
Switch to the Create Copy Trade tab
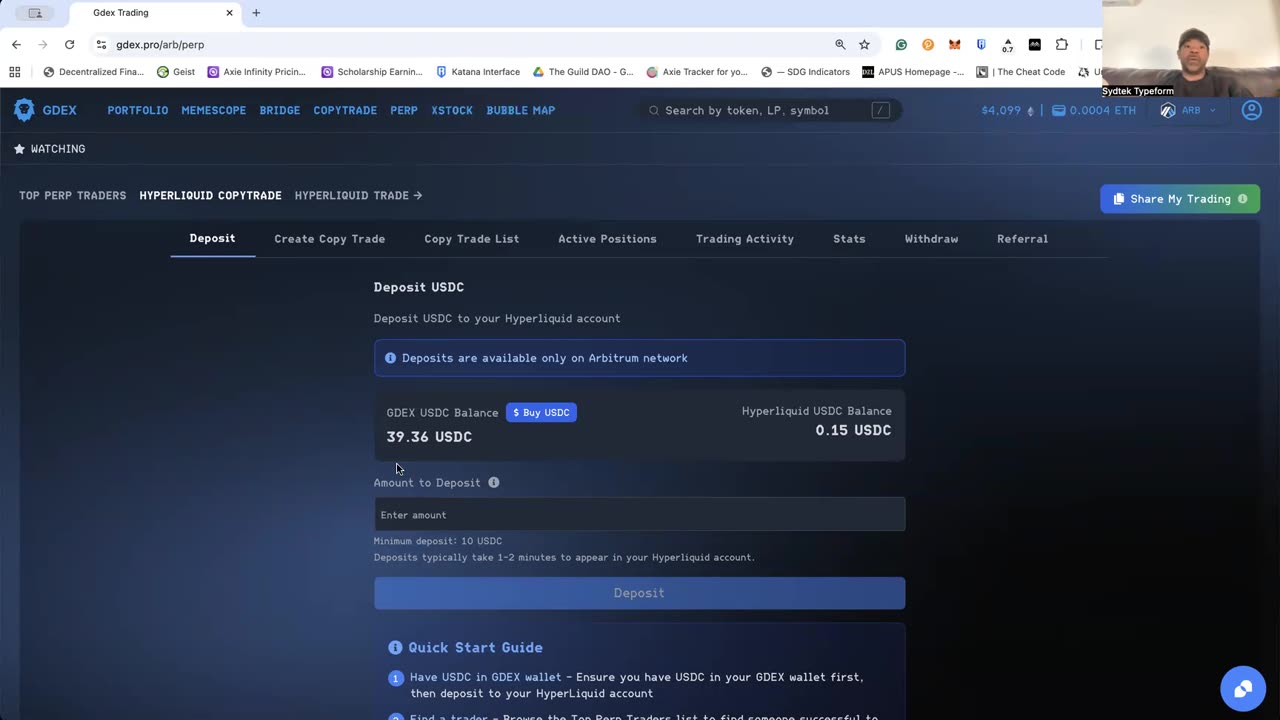tap(330, 239)
